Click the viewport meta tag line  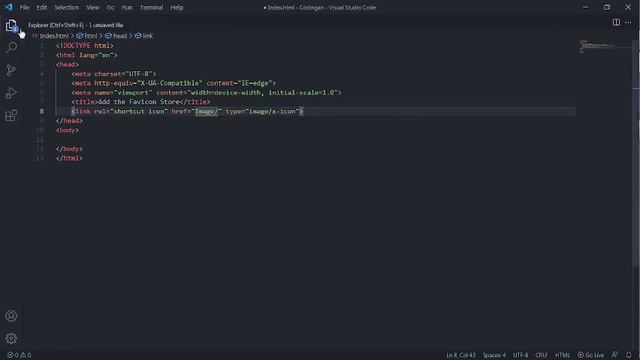click(207, 93)
